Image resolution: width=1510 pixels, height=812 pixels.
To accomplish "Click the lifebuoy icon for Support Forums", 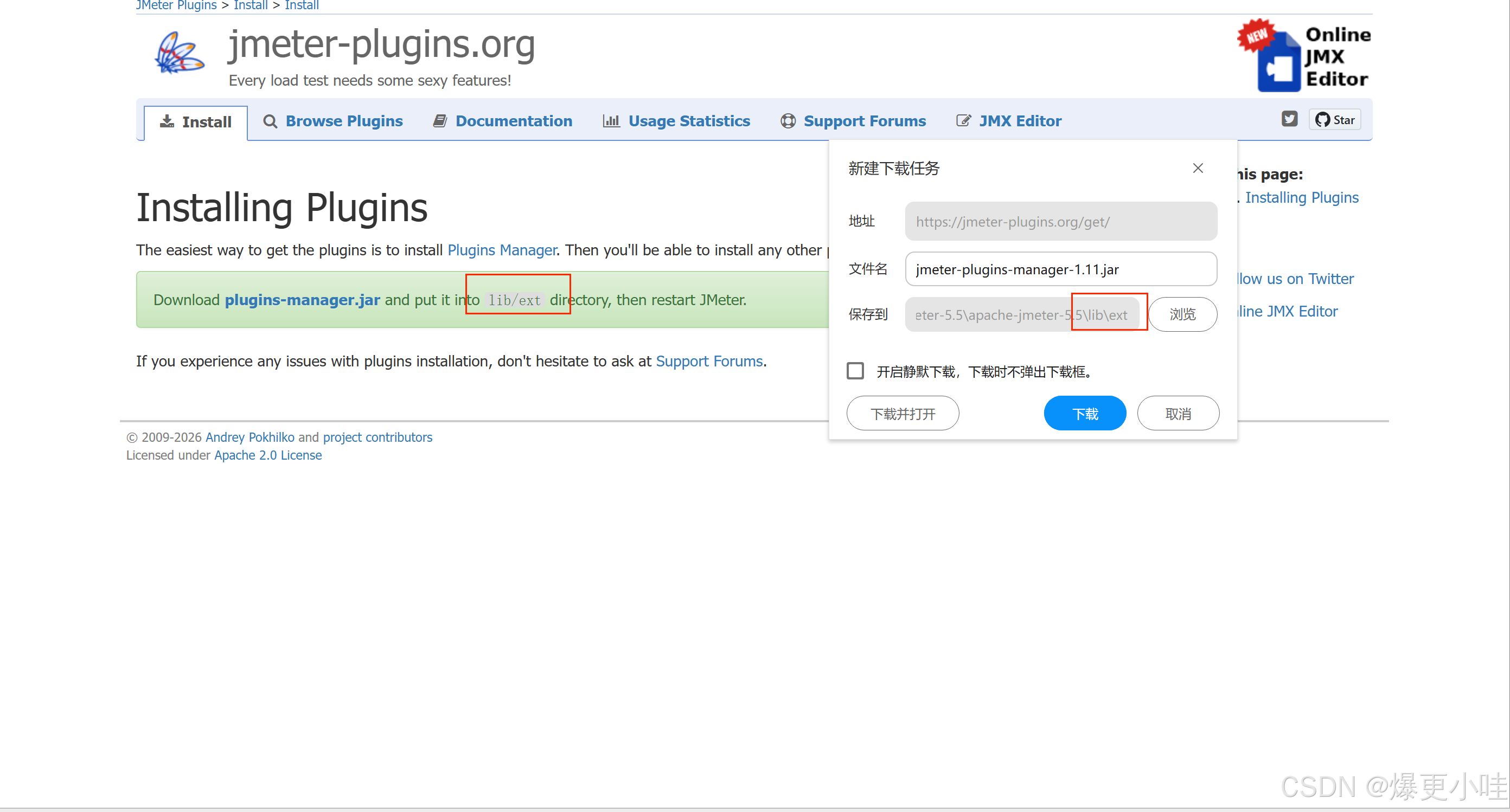I will (788, 121).
